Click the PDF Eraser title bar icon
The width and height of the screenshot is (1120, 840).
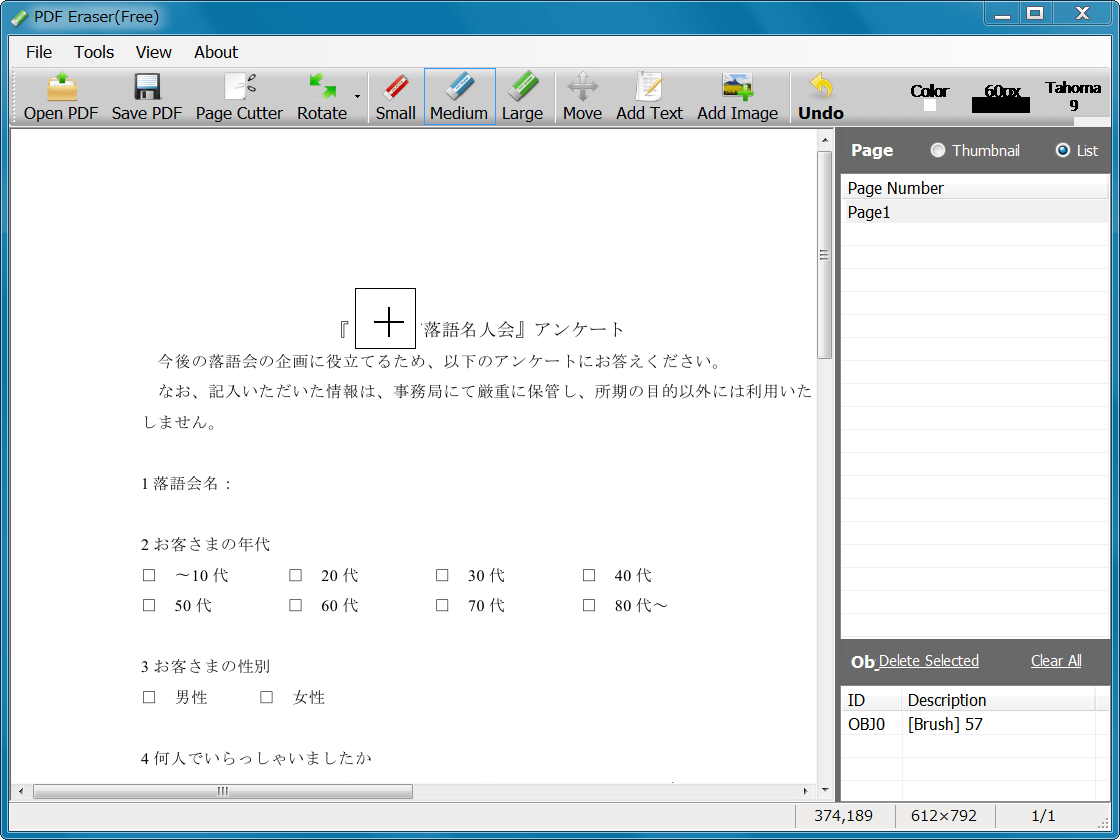(x=19, y=16)
